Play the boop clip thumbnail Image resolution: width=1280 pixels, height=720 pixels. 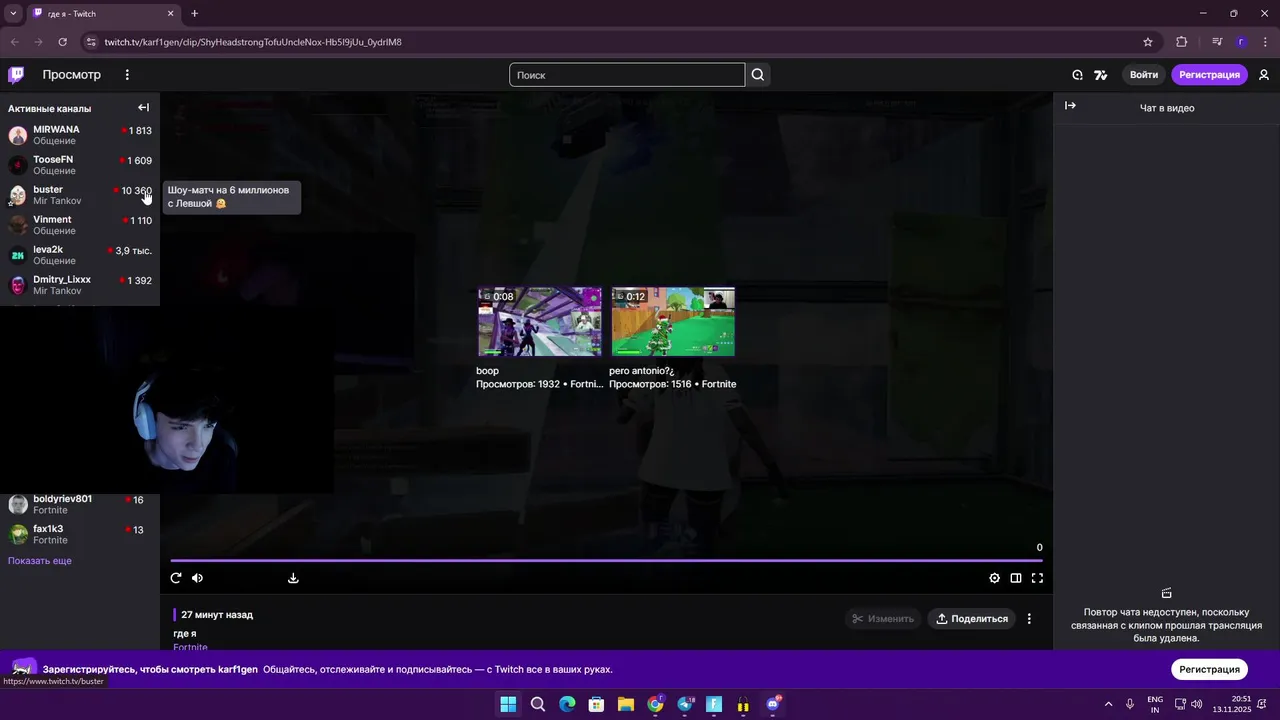tap(540, 322)
